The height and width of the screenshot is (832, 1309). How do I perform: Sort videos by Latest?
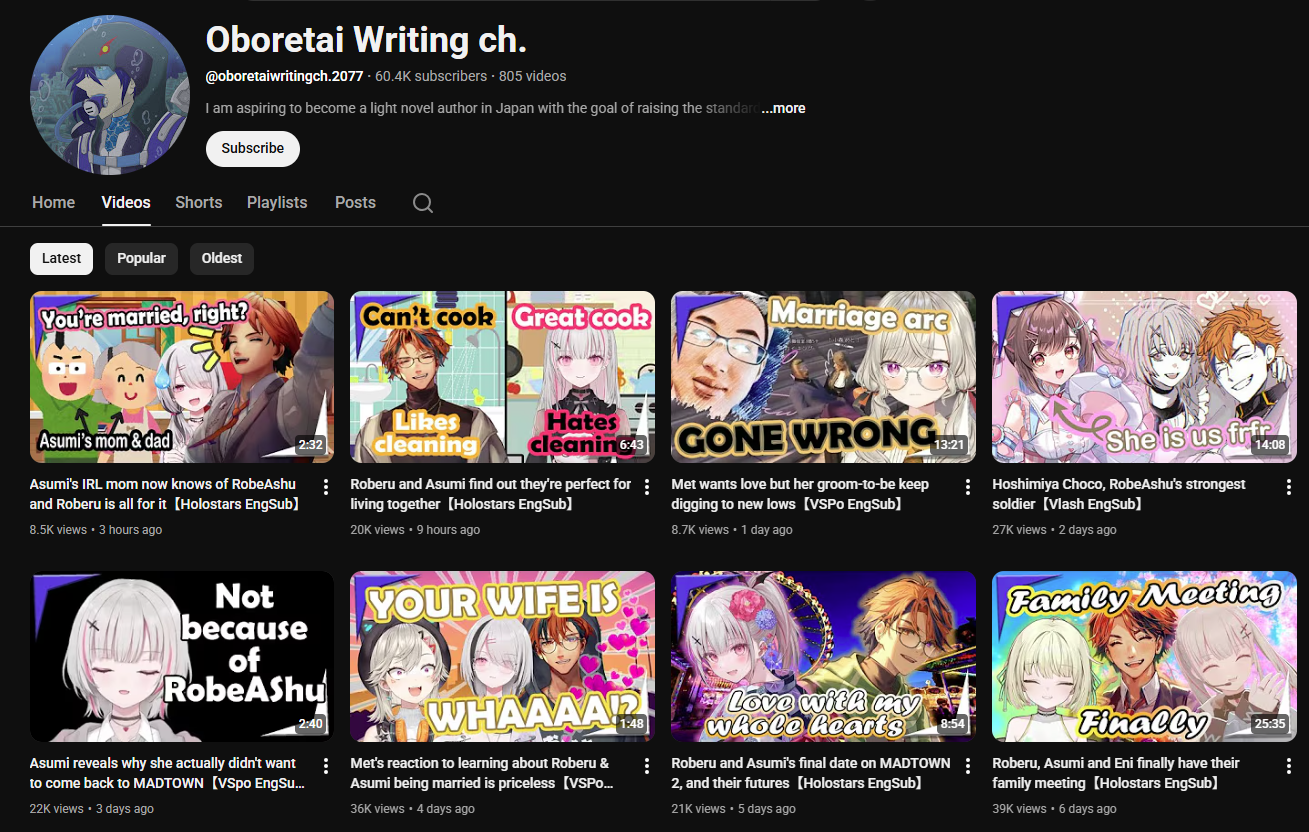[62, 258]
